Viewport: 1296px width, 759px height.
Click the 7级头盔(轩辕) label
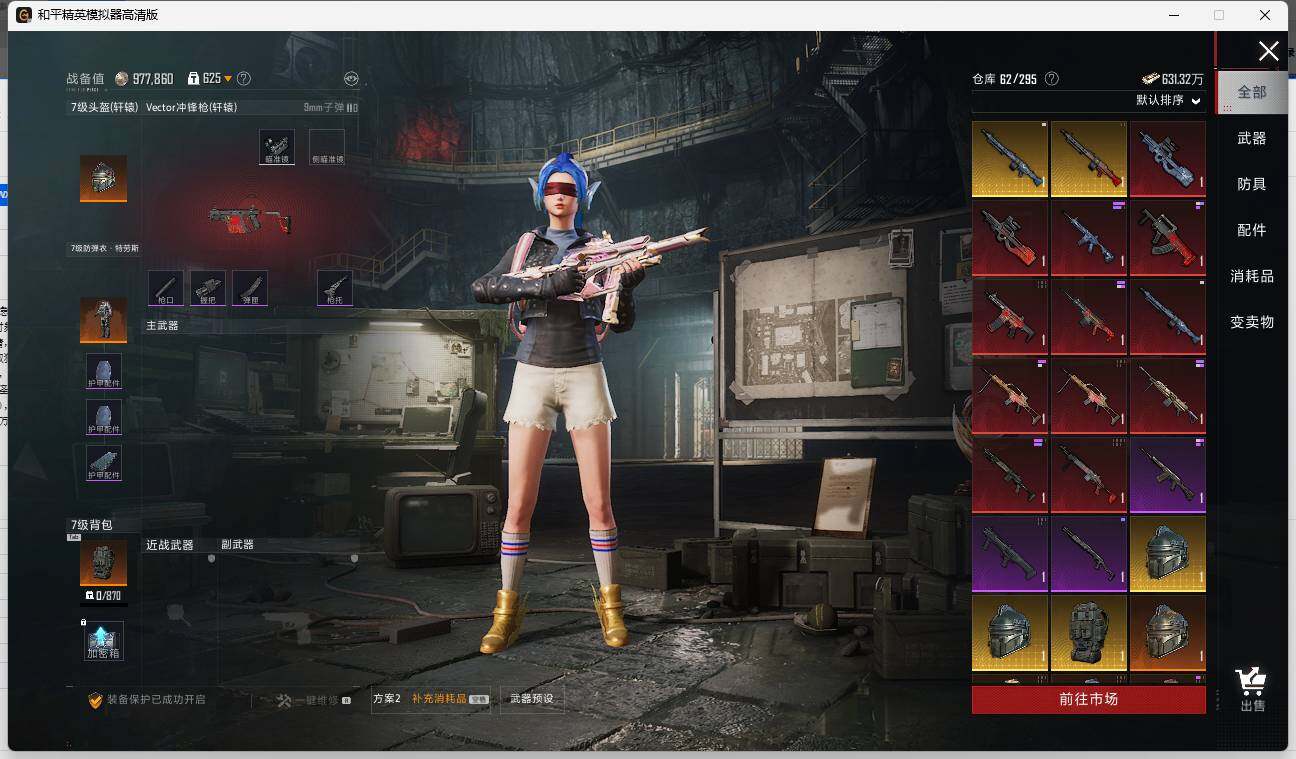click(104, 107)
